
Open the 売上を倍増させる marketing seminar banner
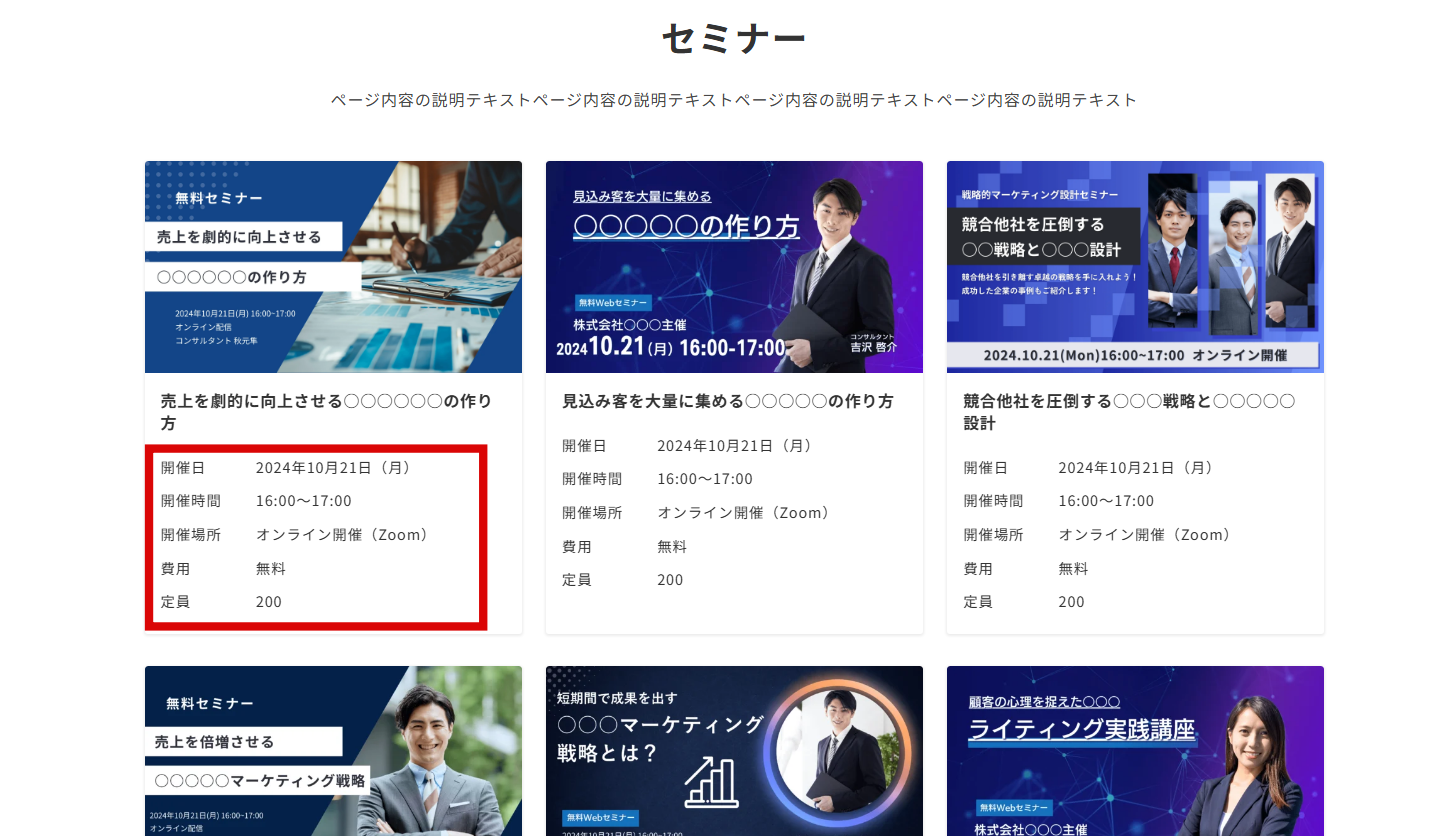[333, 751]
